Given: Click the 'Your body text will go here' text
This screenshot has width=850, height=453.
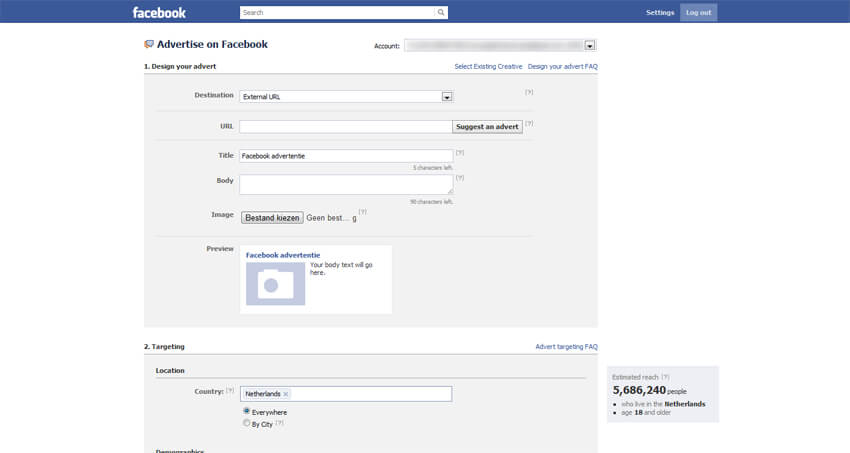Looking at the screenshot, I should 341,269.
